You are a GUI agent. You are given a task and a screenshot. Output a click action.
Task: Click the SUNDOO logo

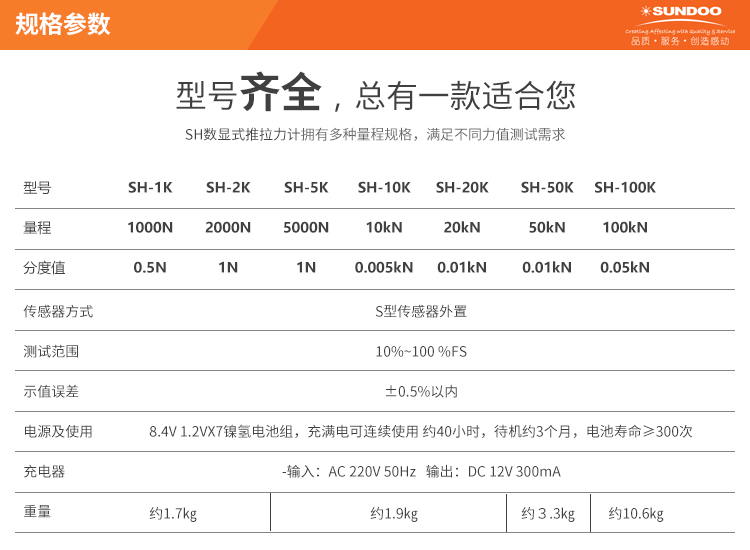681,11
